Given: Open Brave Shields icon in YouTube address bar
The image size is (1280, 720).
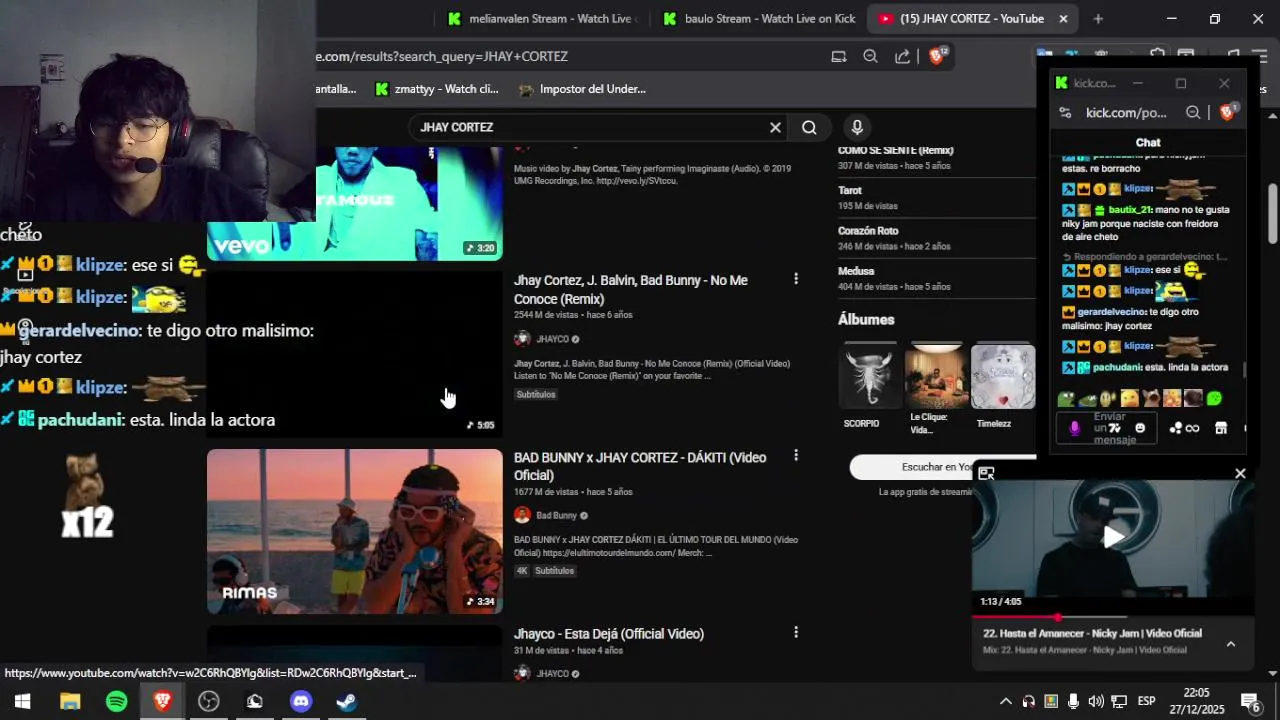Looking at the screenshot, I should tap(937, 56).
